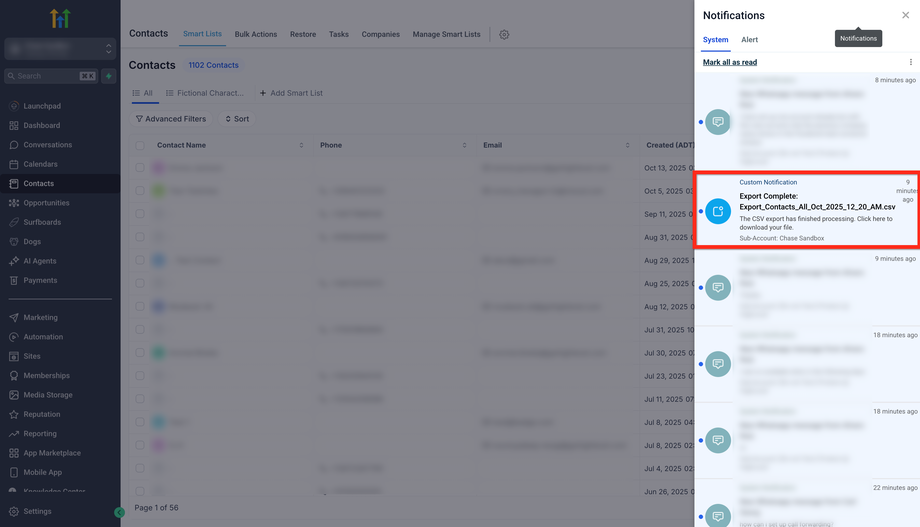Open the Sort options button
Viewport: 920px width, 527px height.
tap(237, 119)
